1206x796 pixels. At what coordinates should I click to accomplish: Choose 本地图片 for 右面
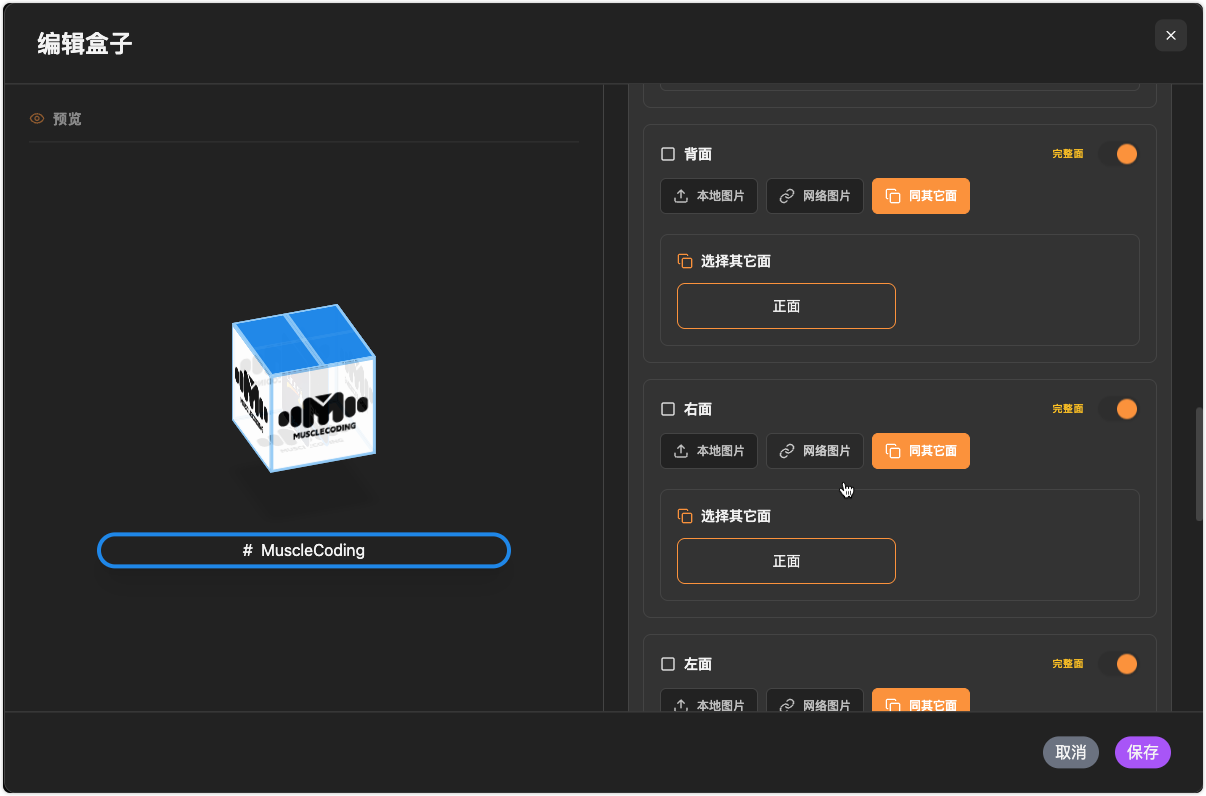709,451
